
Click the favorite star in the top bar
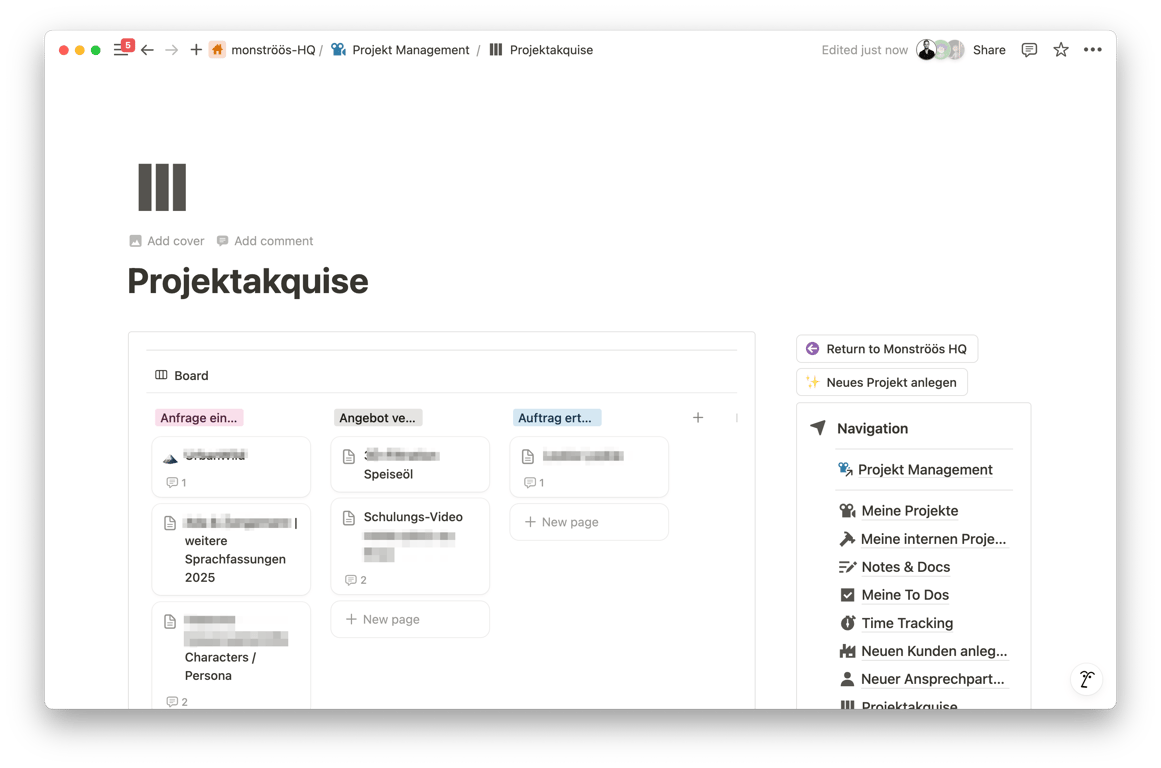[1060, 49]
